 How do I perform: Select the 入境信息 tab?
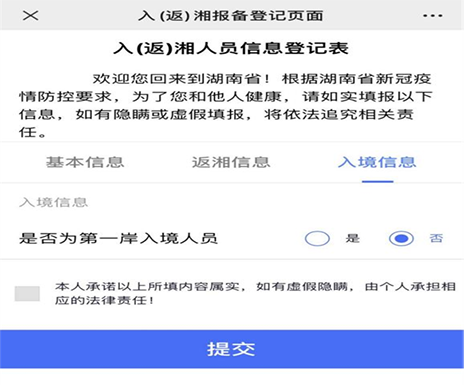pos(377,162)
